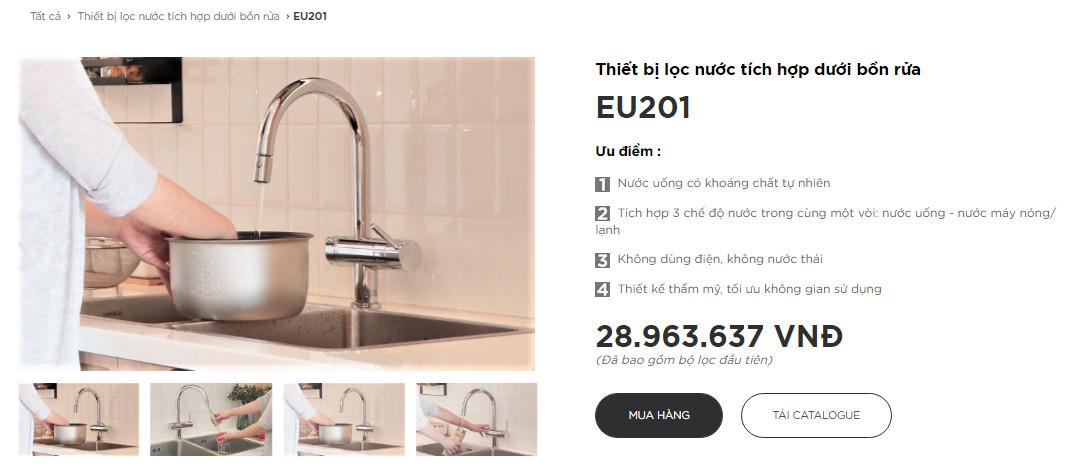
Task: Click 'Không dùng điện, không nước thải' text
Action: coord(720,260)
